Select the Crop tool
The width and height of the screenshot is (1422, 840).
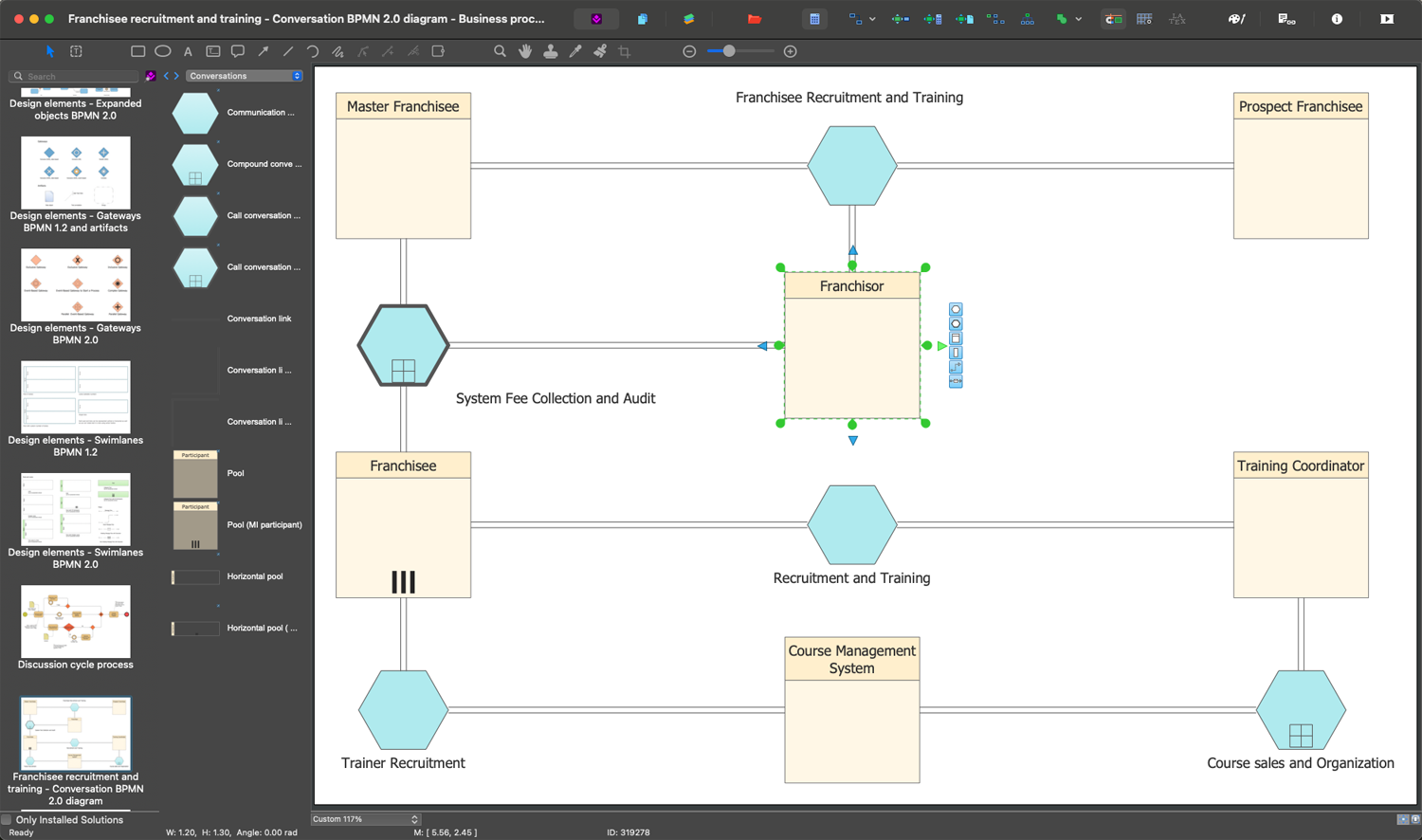tap(625, 51)
